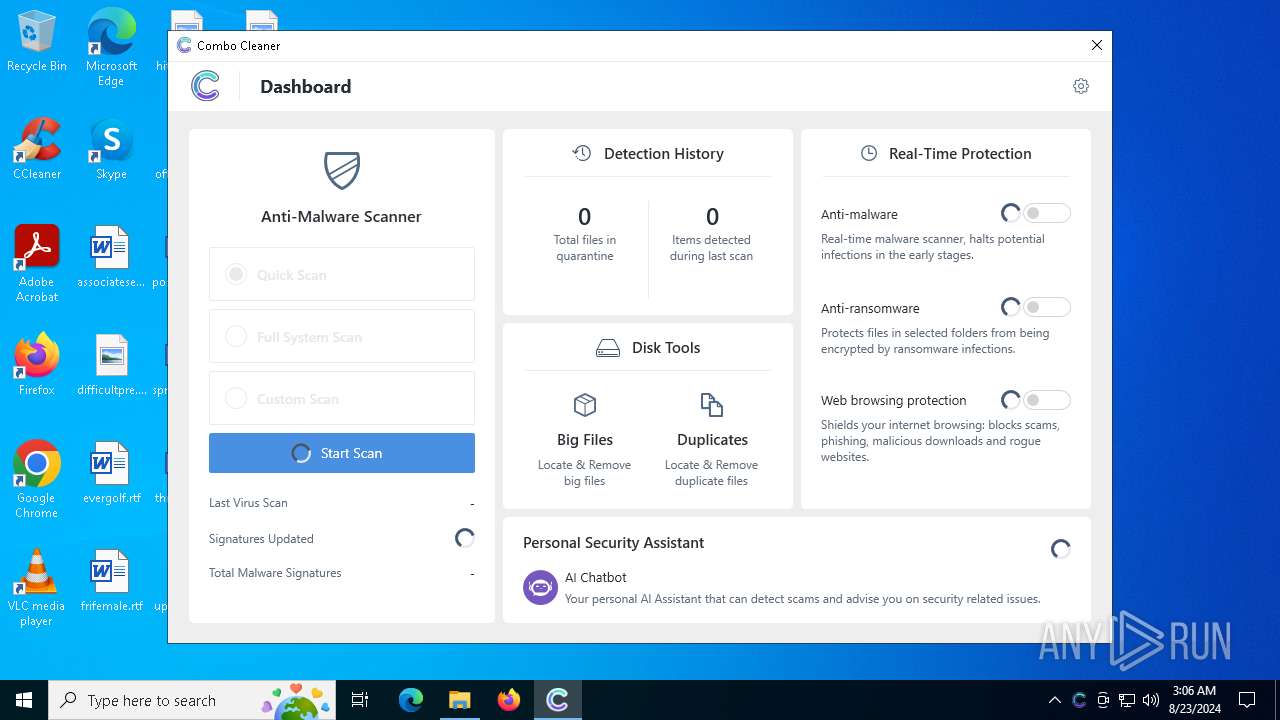Open Task View in taskbar
1280x720 pixels.
(x=361, y=700)
